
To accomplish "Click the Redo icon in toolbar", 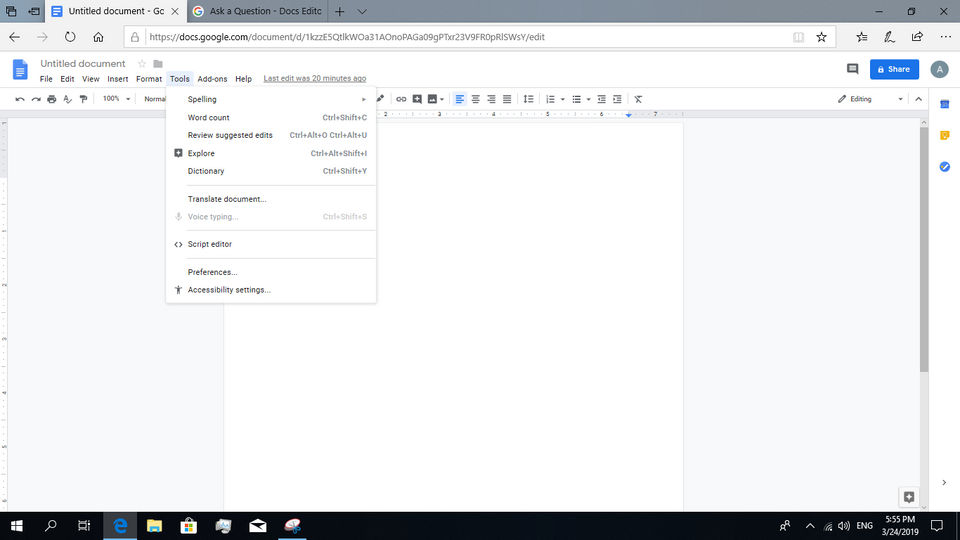I will tap(36, 99).
